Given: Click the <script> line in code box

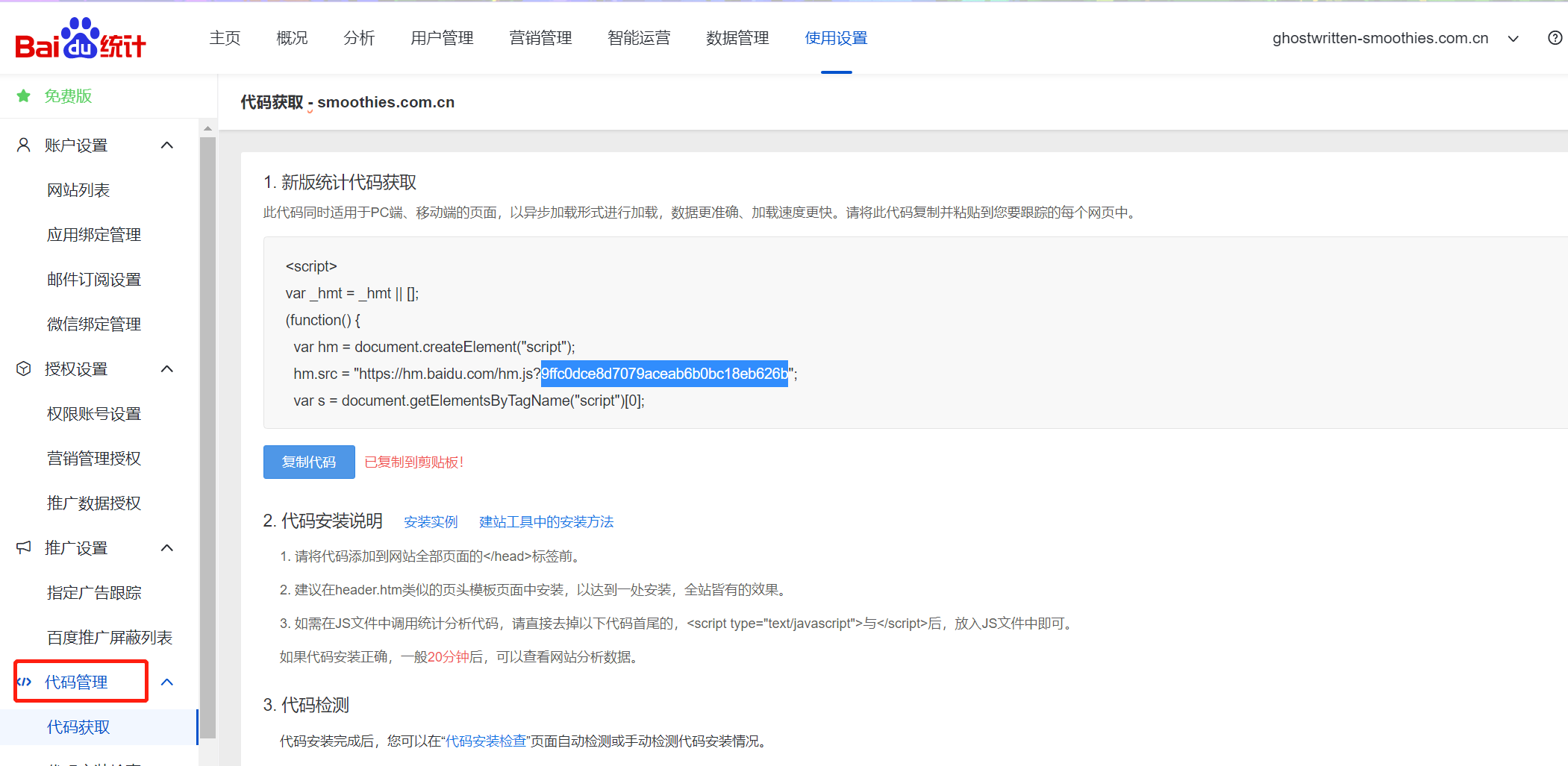Looking at the screenshot, I should [311, 266].
